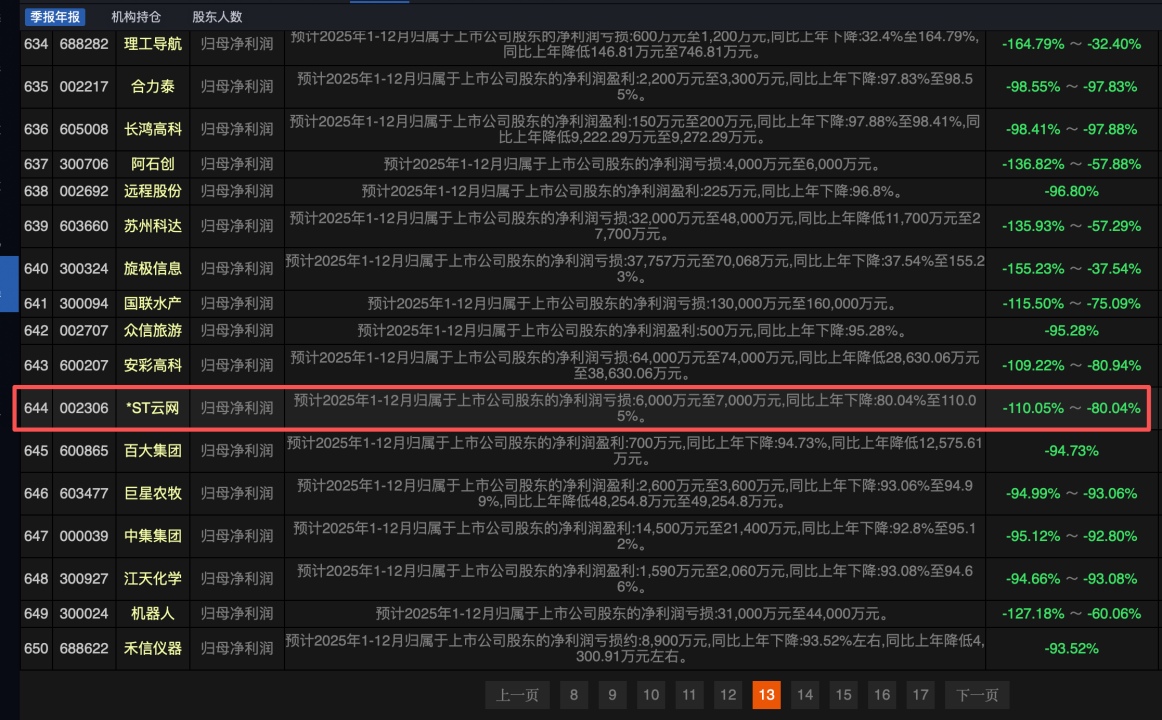Open stock name 合力泰

(153, 87)
